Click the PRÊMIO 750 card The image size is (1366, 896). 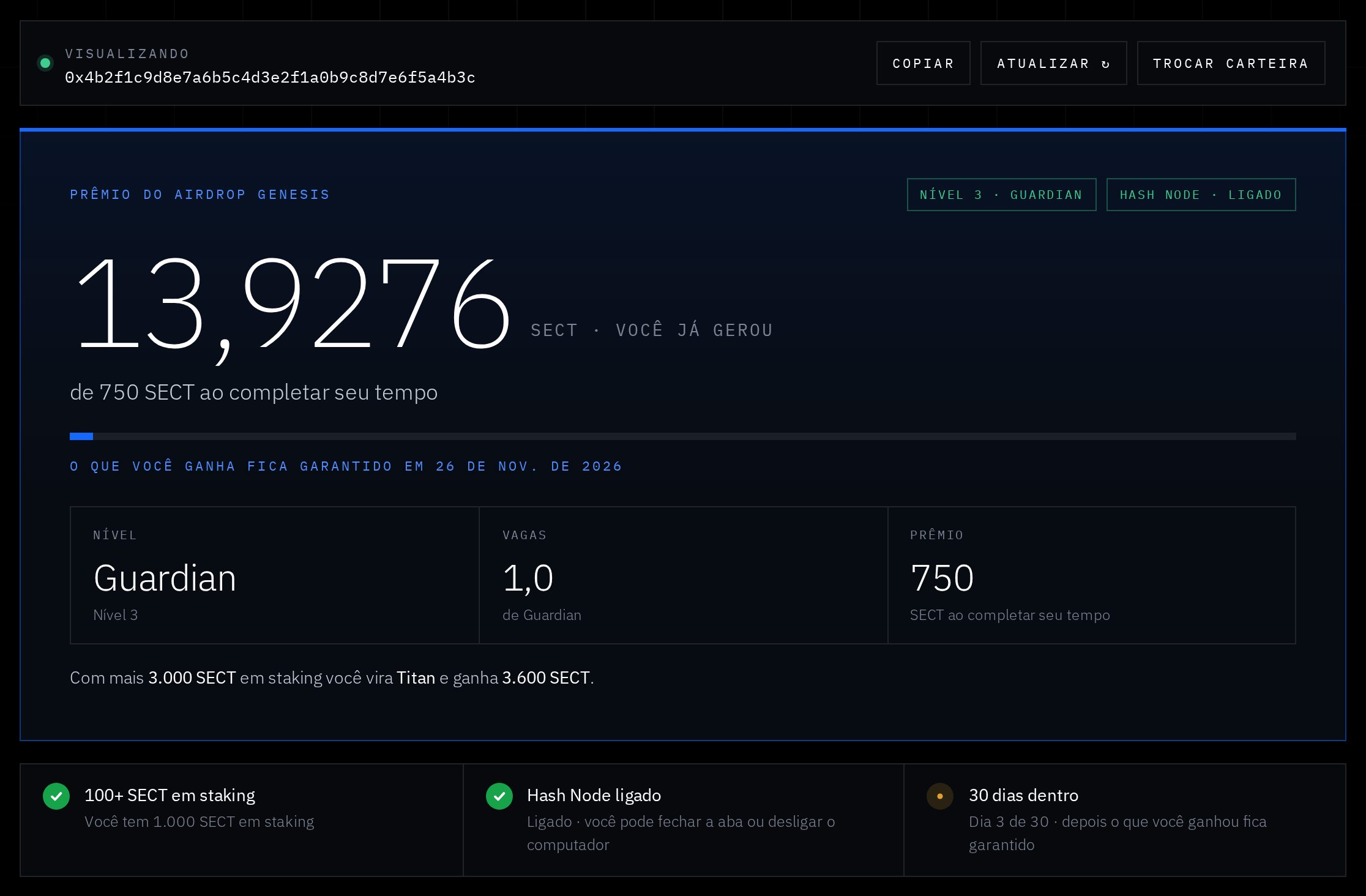coord(1091,575)
